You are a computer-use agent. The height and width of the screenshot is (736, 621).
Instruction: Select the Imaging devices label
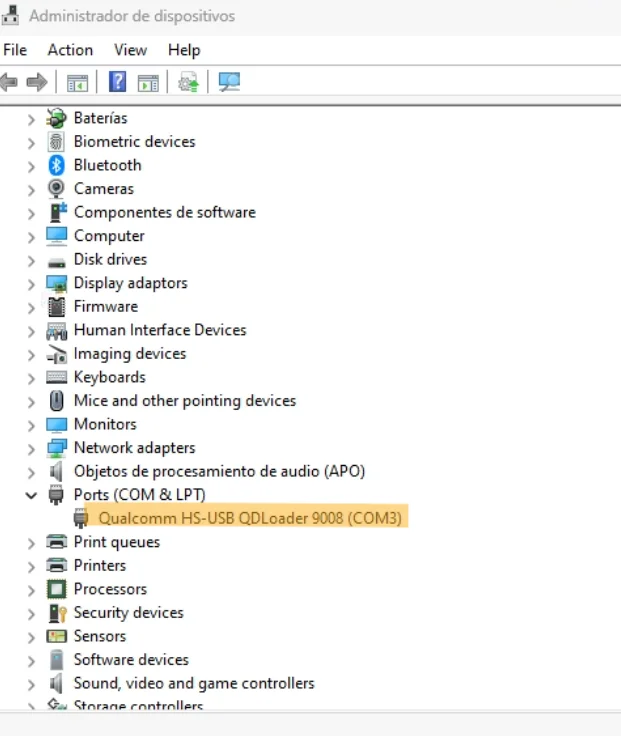(130, 354)
